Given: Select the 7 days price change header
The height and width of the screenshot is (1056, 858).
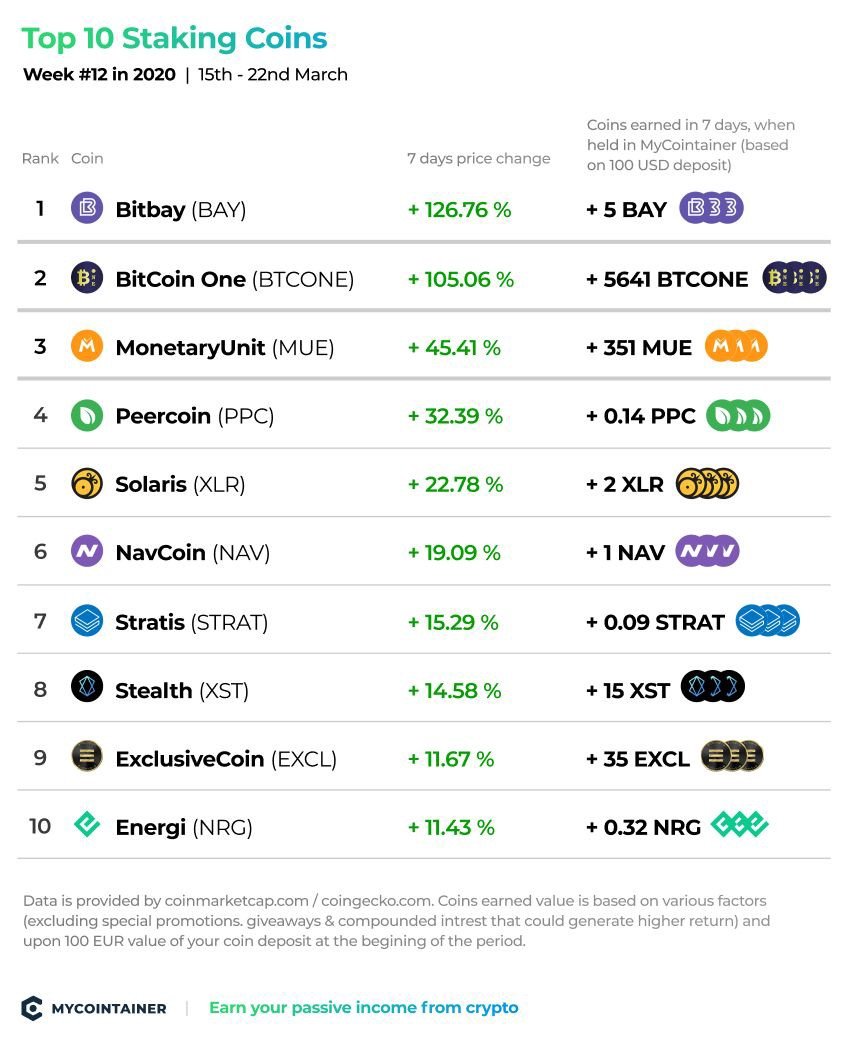Looking at the screenshot, I should click(x=479, y=158).
